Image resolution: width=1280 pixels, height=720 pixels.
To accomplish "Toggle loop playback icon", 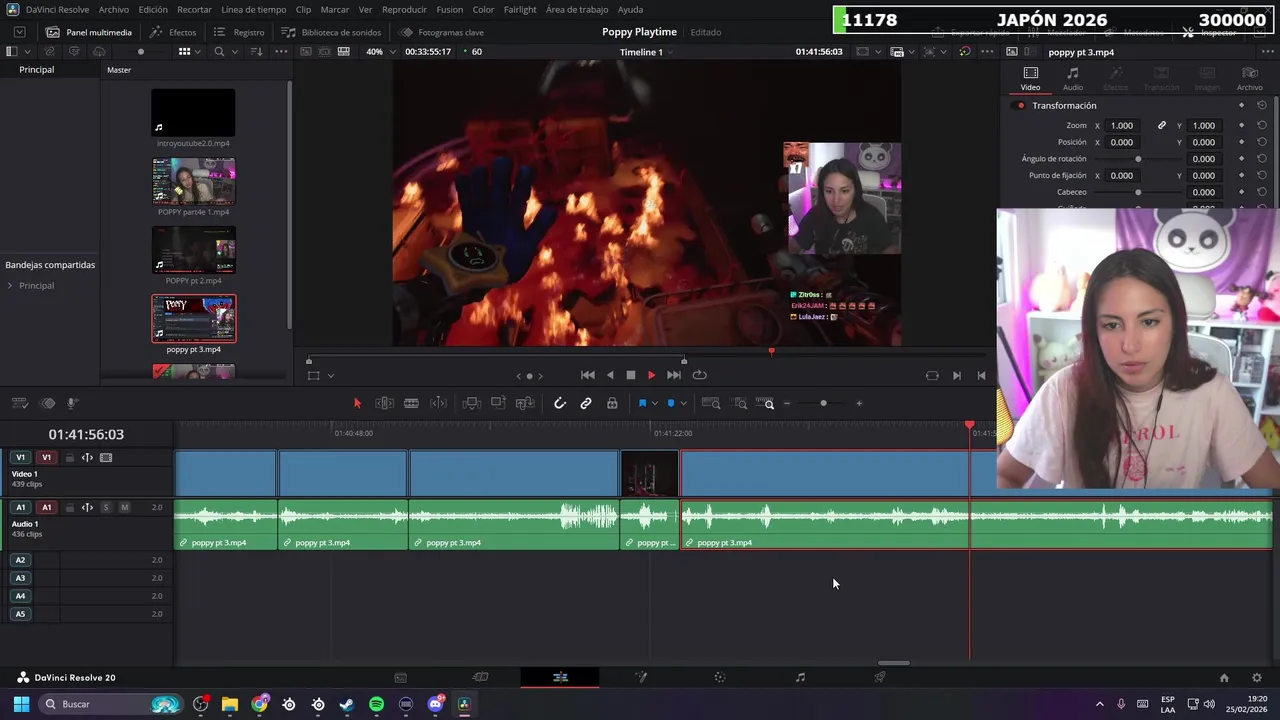I will coord(700,375).
